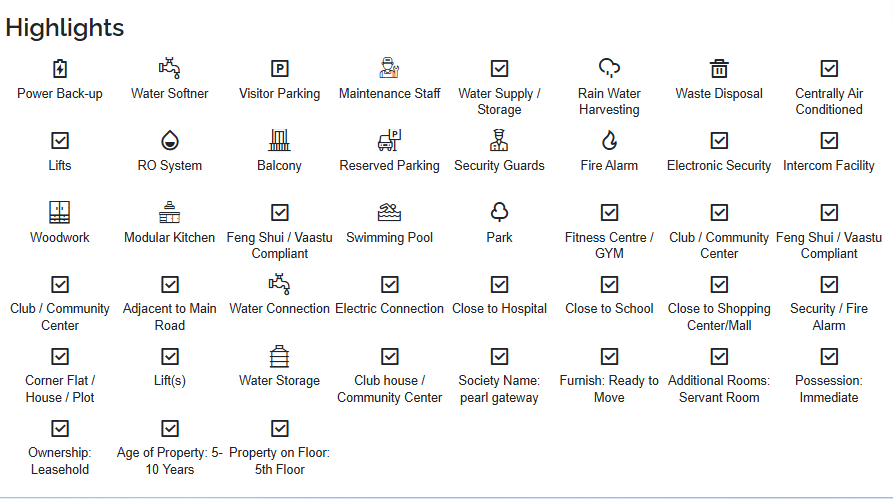Click the Waste Disposal bin icon
This screenshot has width=893, height=499.
(719, 69)
